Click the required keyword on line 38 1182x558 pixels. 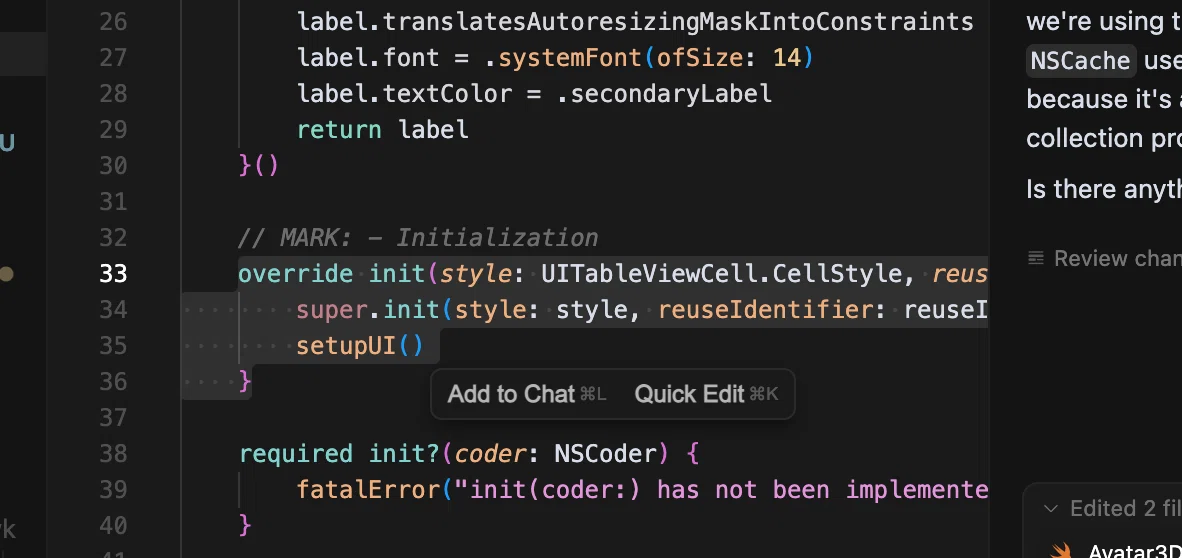(296, 453)
